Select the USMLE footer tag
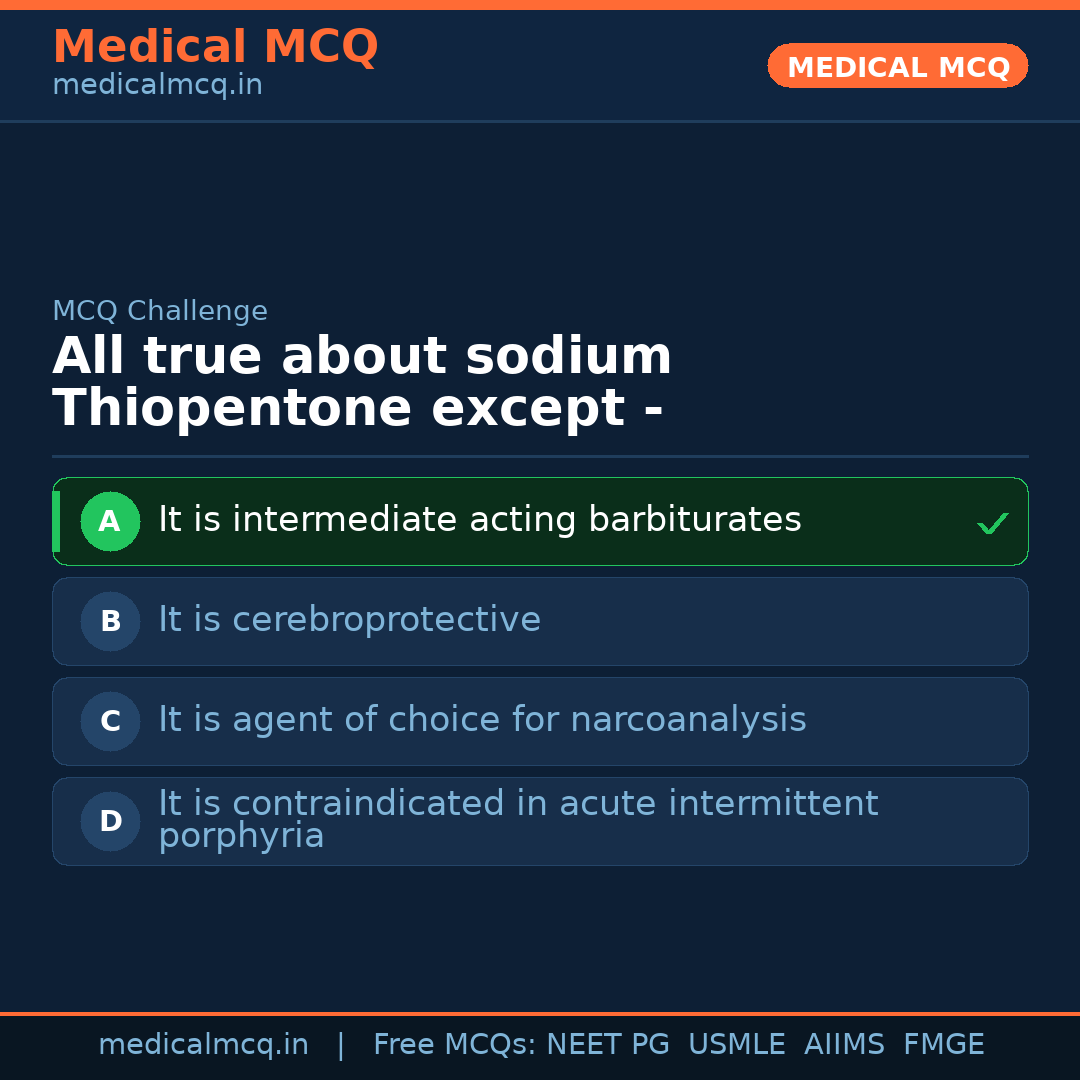The height and width of the screenshot is (1080, 1080). [736, 1045]
